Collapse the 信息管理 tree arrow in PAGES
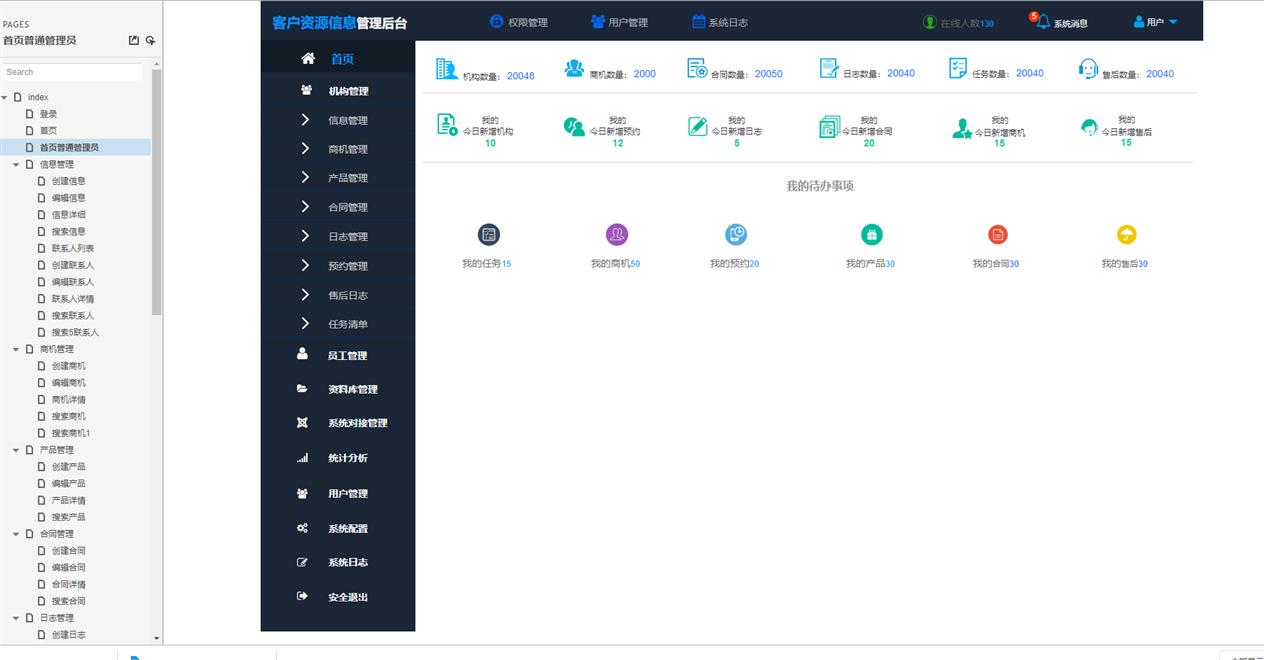Image resolution: width=1264 pixels, height=660 pixels. pyautogui.click(x=16, y=164)
